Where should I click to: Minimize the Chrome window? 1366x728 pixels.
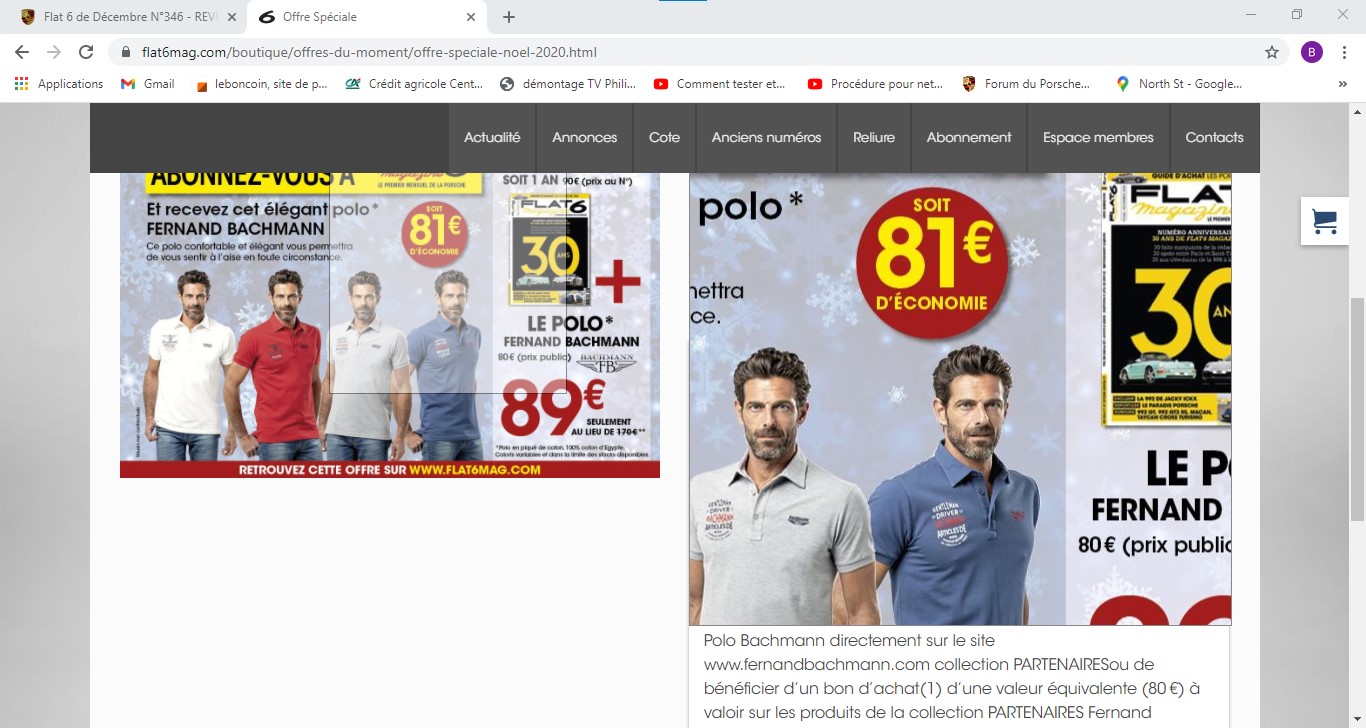[1251, 15]
